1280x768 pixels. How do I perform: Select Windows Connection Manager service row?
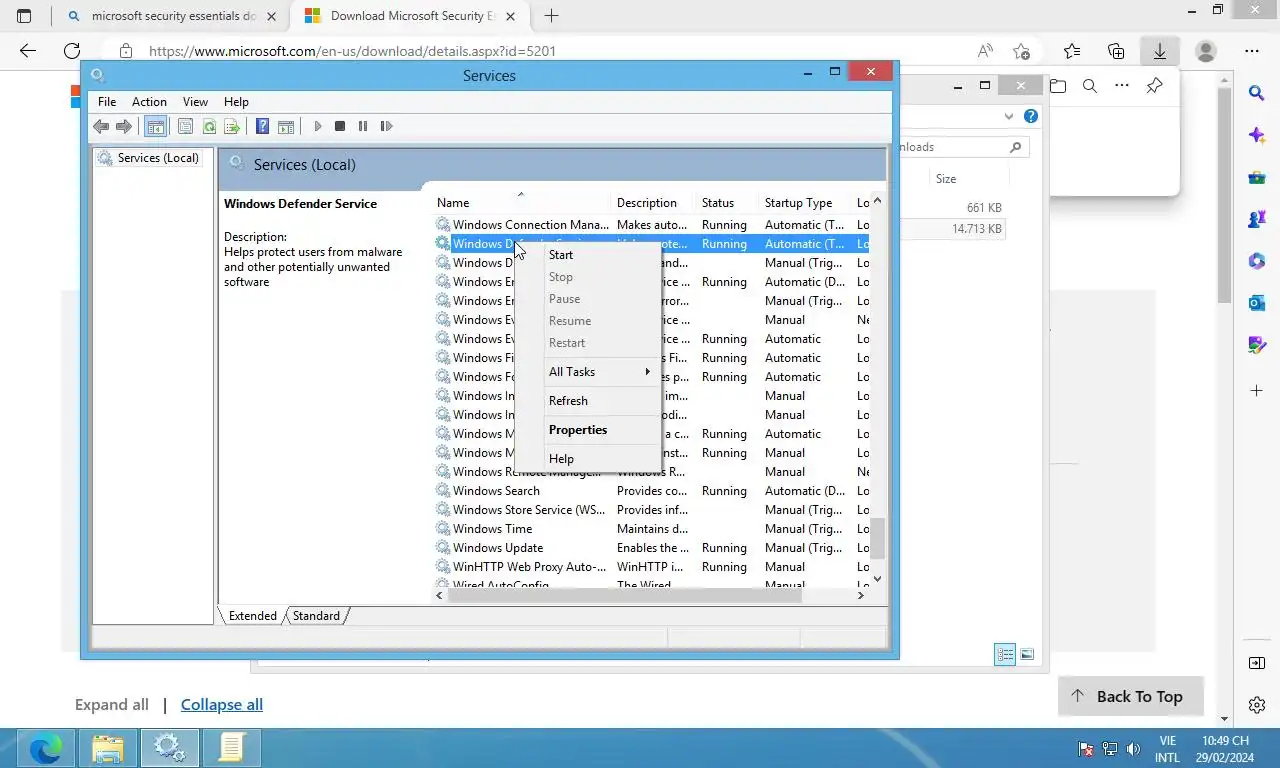pyautogui.click(x=651, y=225)
